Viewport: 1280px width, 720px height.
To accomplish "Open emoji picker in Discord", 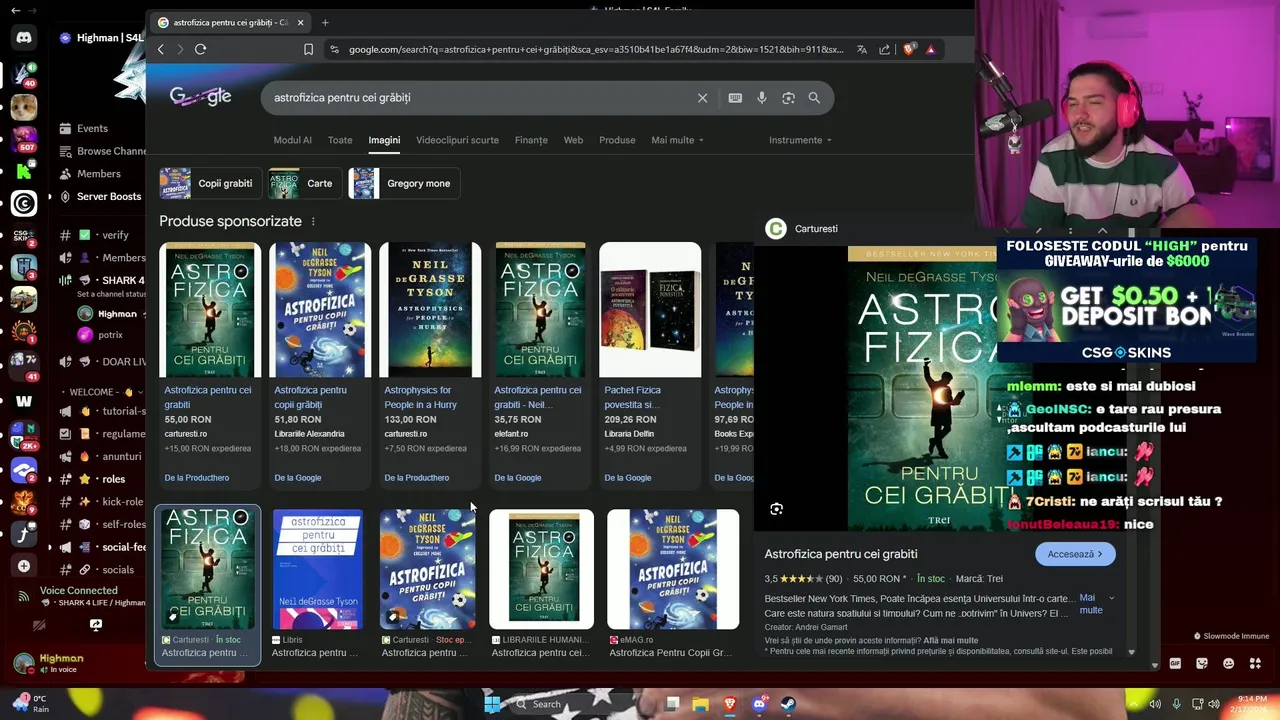I will coord(1228,663).
